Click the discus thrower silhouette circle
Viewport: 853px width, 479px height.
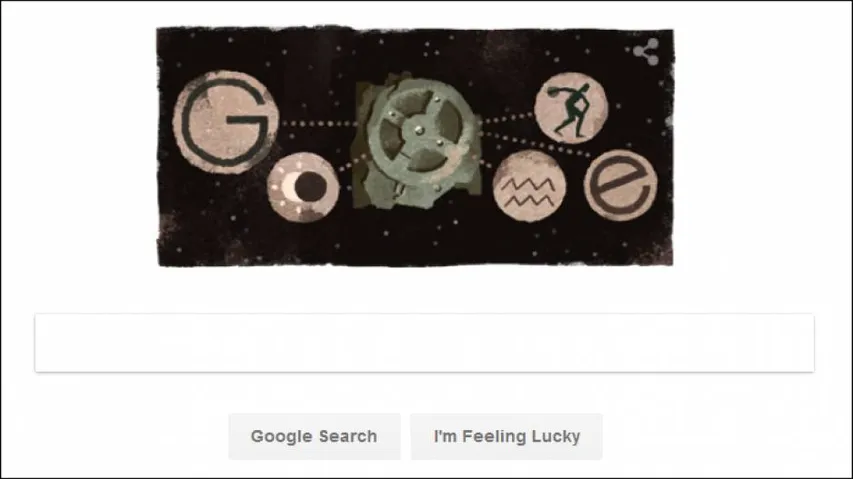(571, 108)
